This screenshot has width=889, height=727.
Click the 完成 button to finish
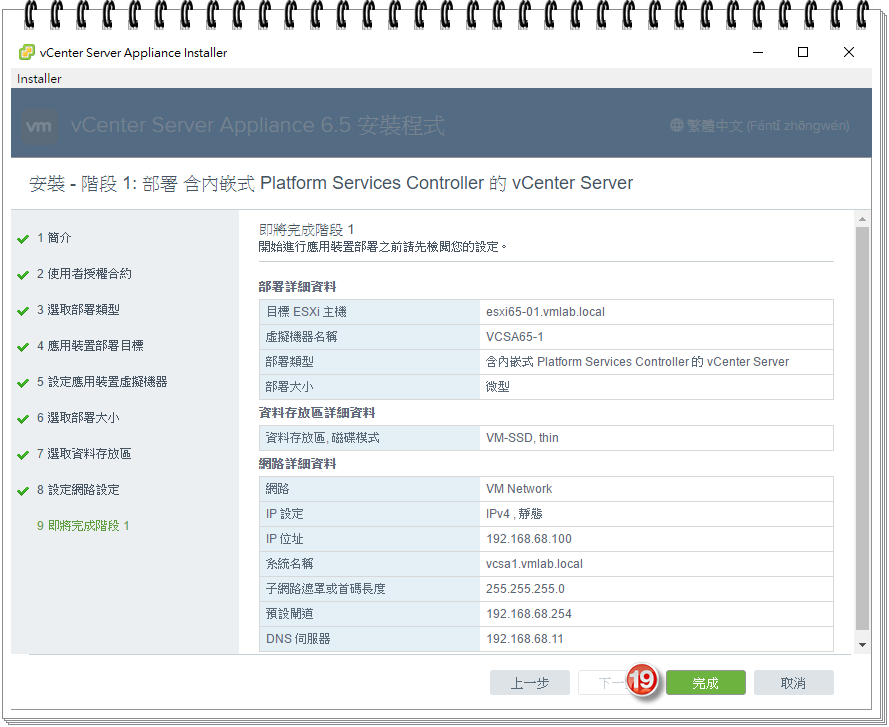[x=705, y=682]
